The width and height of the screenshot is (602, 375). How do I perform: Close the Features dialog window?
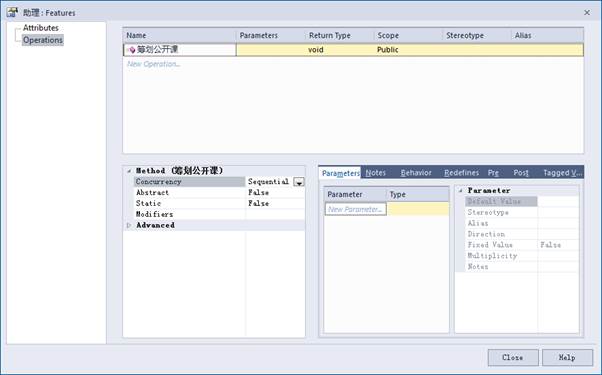[x=587, y=13]
